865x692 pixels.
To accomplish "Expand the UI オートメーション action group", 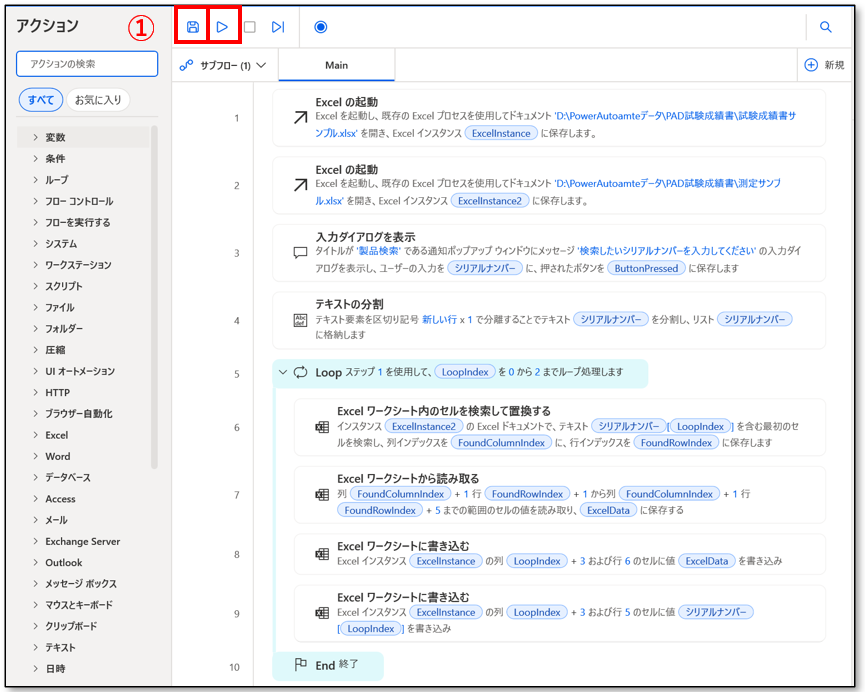I will [x=79, y=371].
